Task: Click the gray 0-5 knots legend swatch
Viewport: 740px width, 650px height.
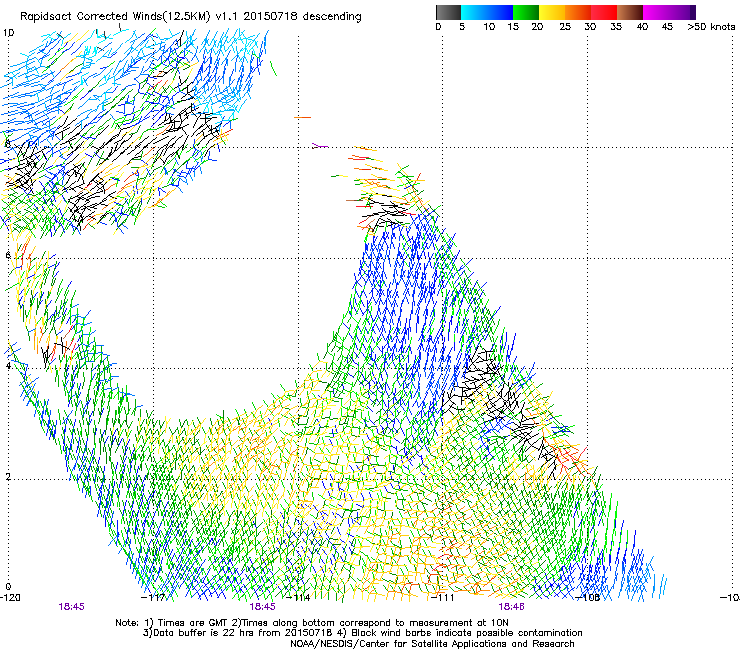Action: (448, 12)
